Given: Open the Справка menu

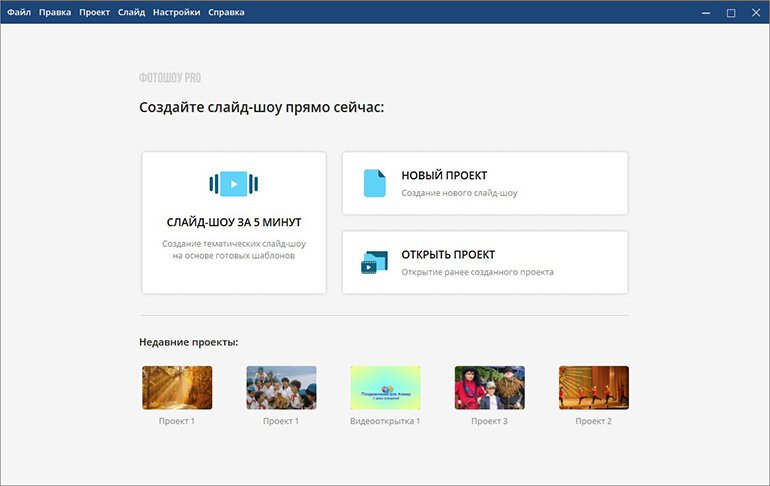Looking at the screenshot, I should point(226,12).
